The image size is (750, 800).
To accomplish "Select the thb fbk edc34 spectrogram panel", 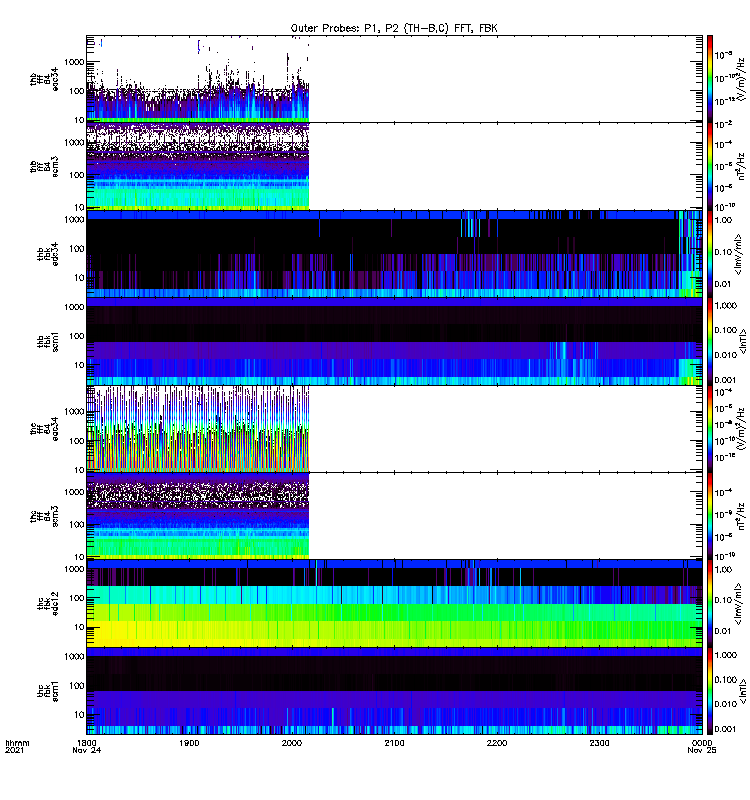I will click(x=394, y=254).
